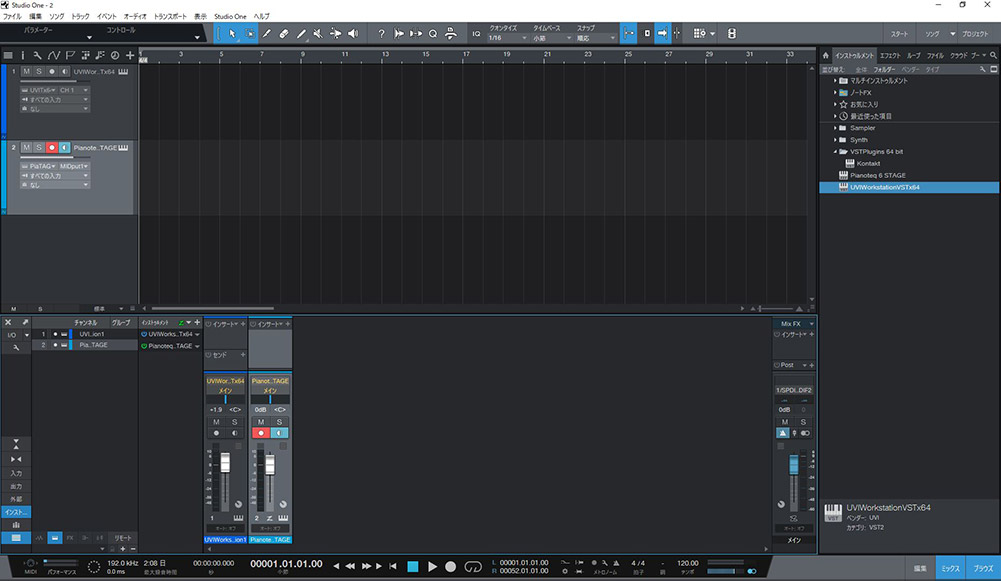Open the tempo track clock icon
The height and width of the screenshot is (581, 1001).
coord(115,56)
